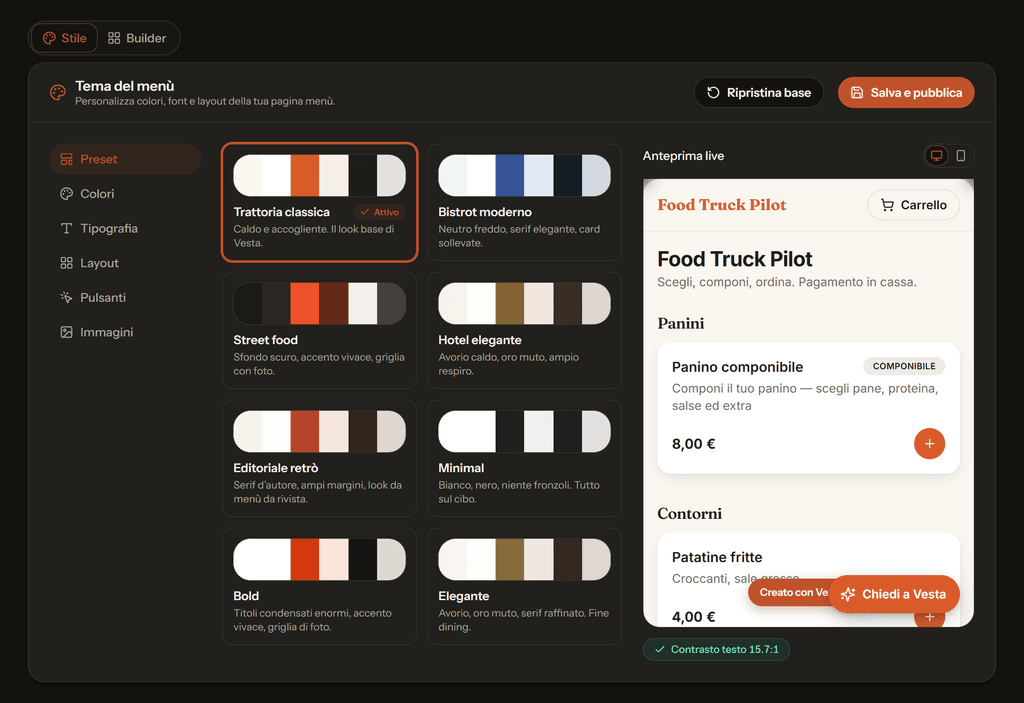Click the Panini section heading
This screenshot has width=1024, height=703.
(x=680, y=323)
